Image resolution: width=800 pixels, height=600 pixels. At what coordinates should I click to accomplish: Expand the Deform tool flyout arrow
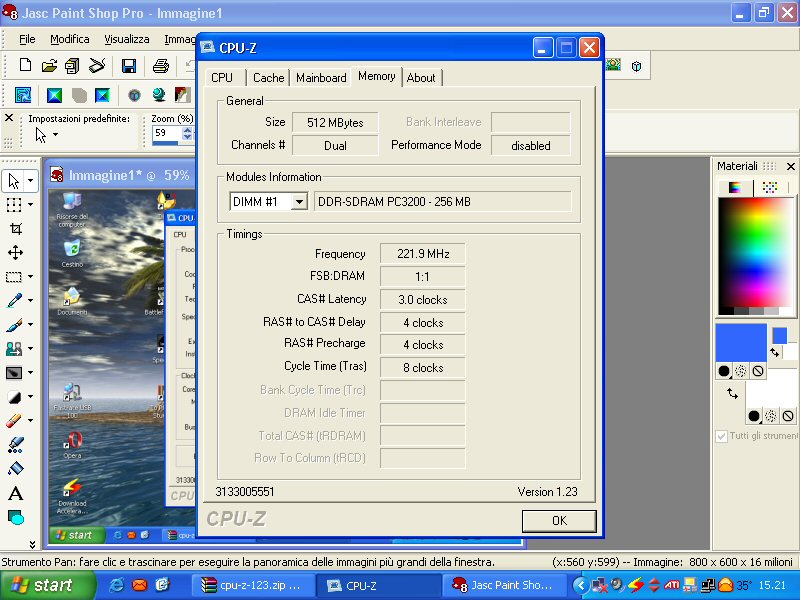tap(31, 205)
